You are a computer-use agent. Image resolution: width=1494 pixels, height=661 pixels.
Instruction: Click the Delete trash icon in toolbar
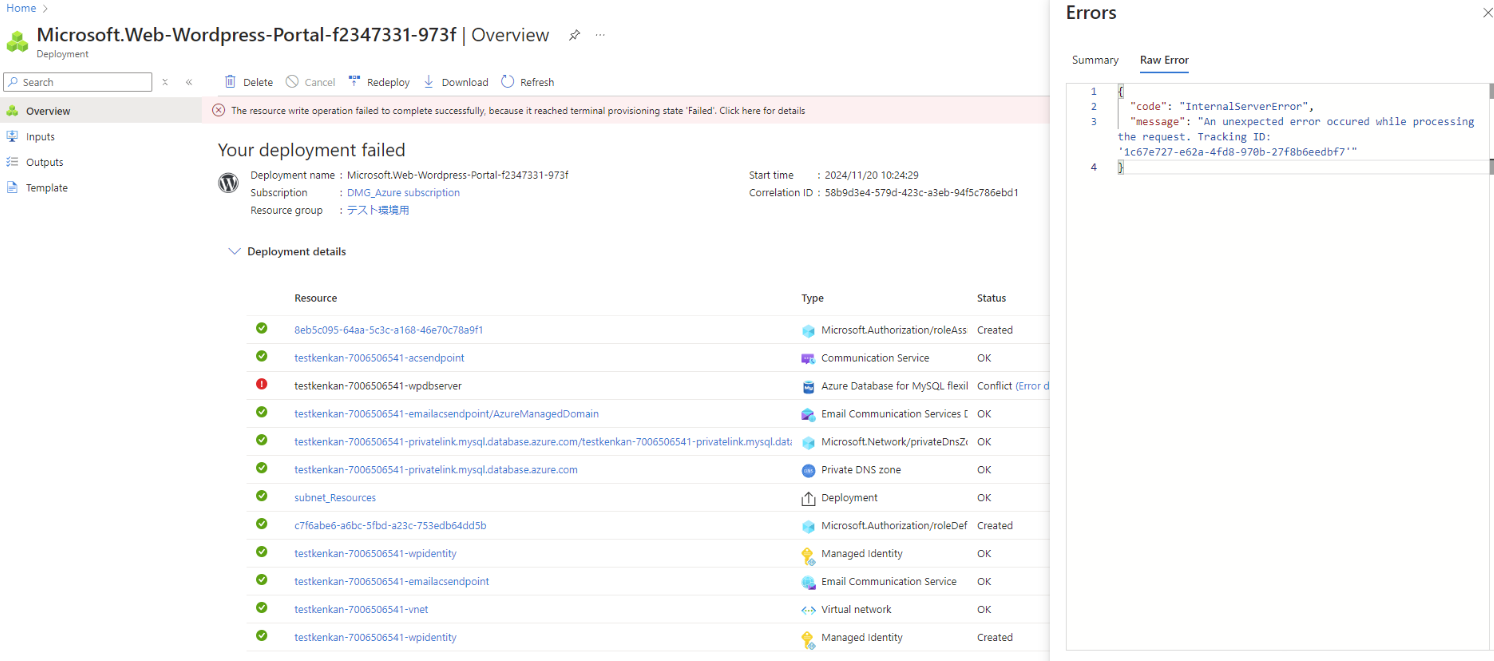click(x=230, y=82)
